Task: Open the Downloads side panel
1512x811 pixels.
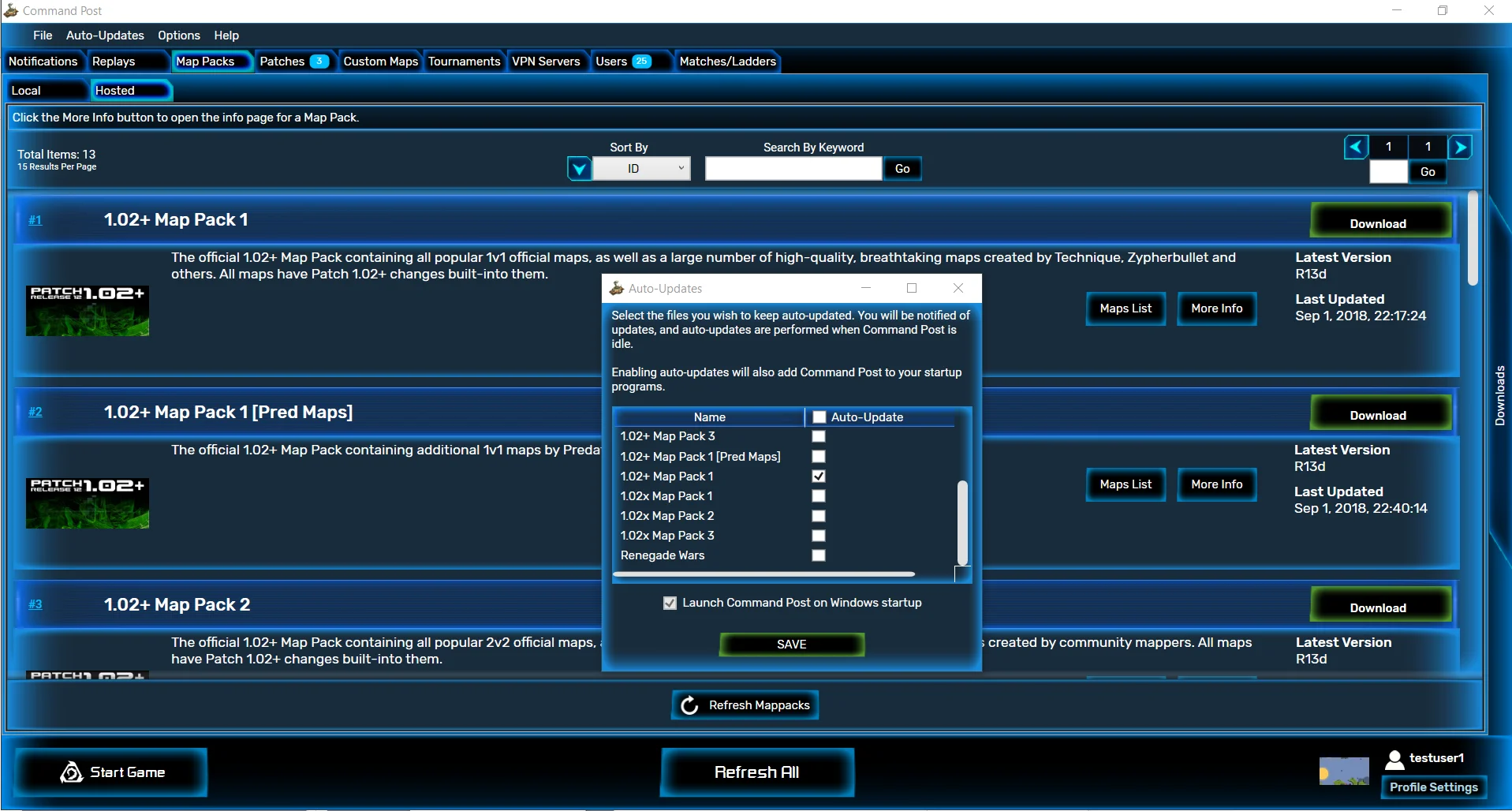Action: point(1500,396)
